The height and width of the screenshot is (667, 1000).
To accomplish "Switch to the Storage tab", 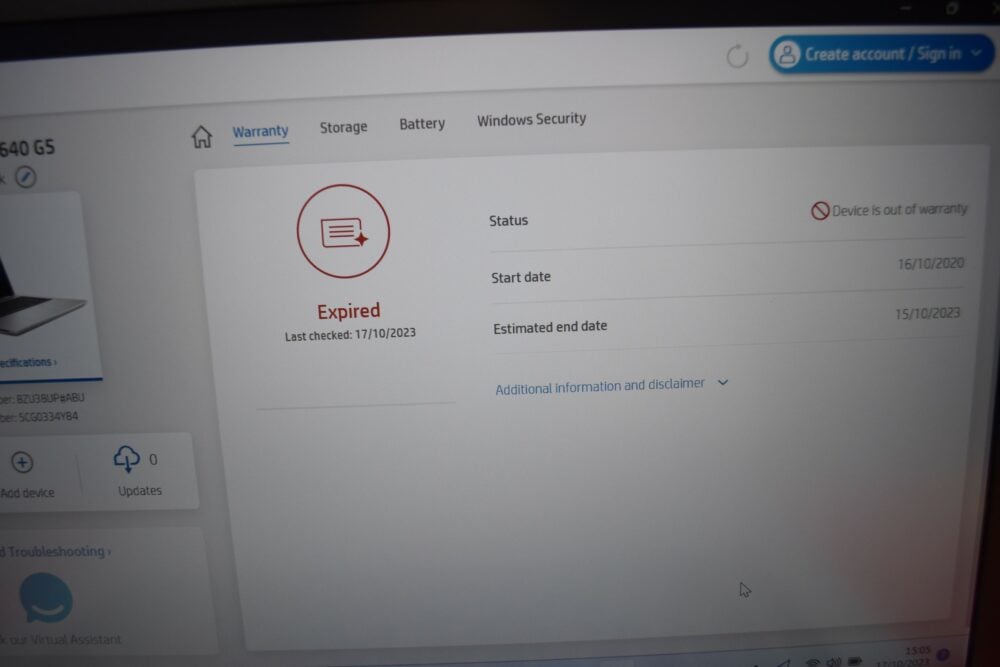I will (x=343, y=127).
